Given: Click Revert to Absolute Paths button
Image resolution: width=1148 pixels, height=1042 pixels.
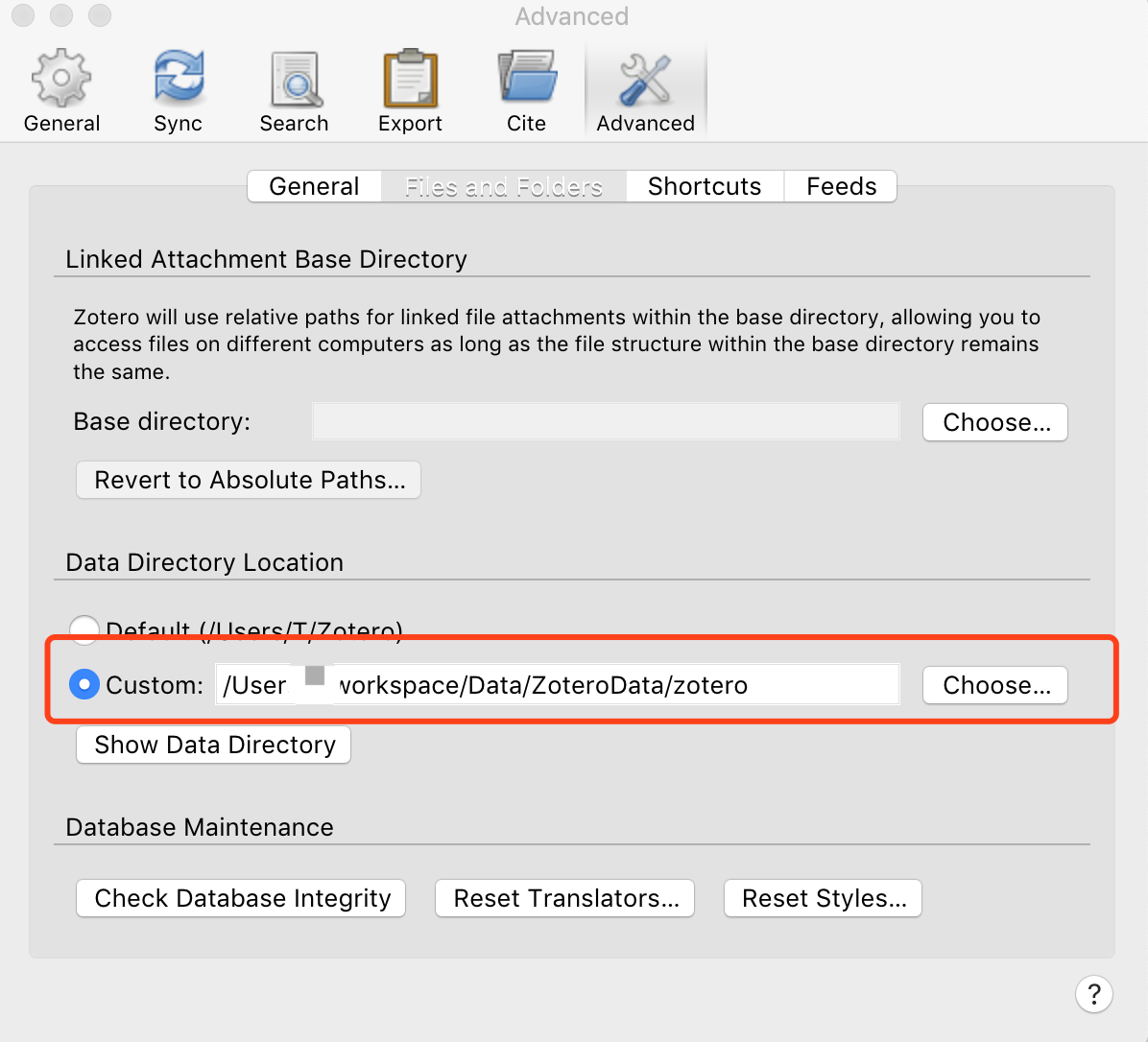Looking at the screenshot, I should pyautogui.click(x=249, y=480).
